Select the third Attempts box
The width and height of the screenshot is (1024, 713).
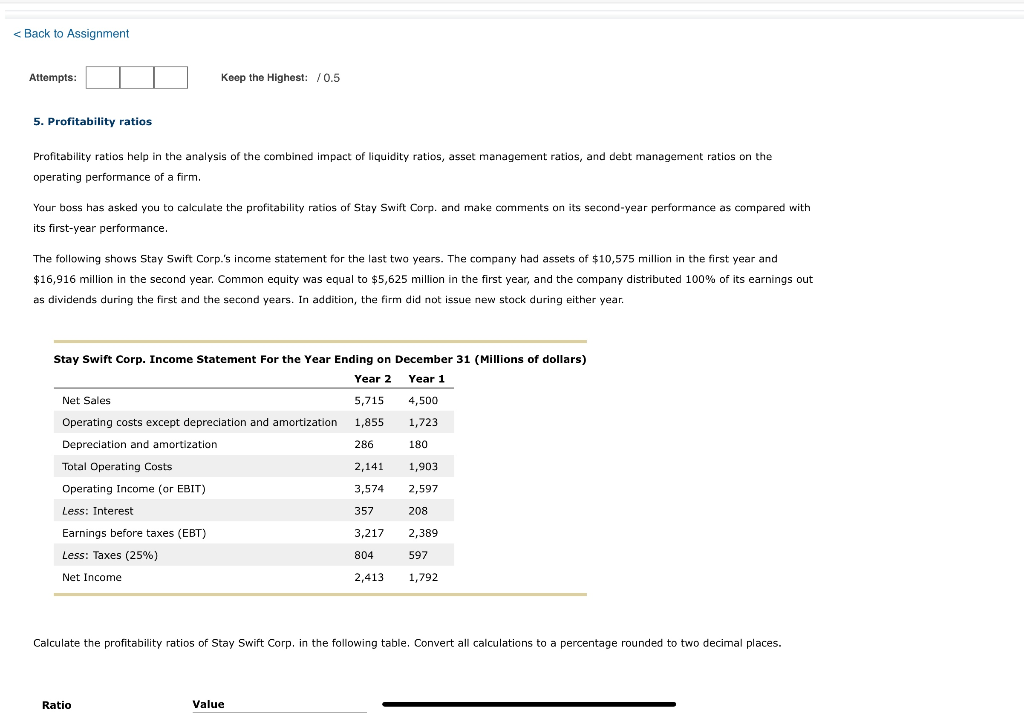[169, 76]
